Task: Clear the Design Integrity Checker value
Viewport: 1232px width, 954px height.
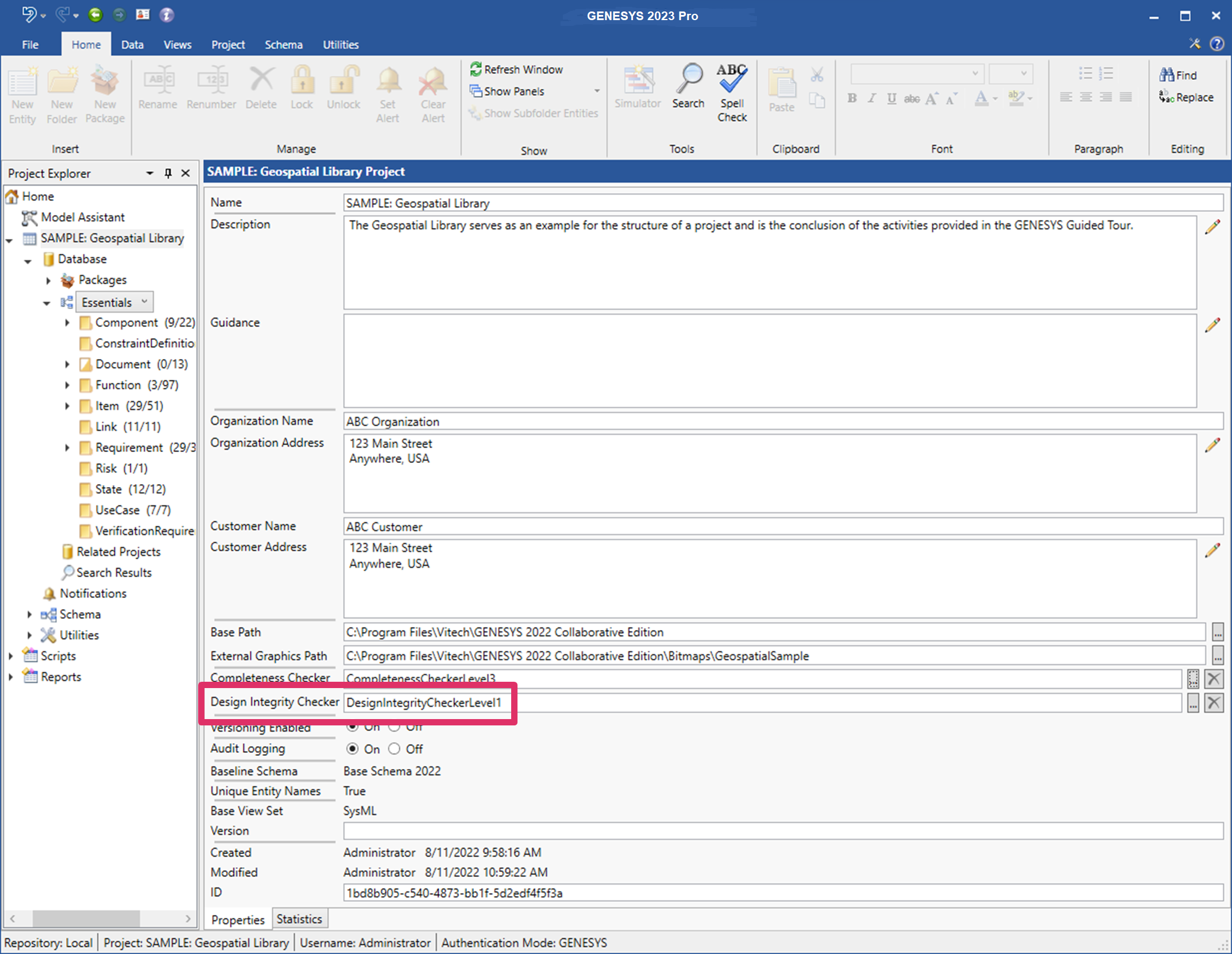Action: (1214, 702)
